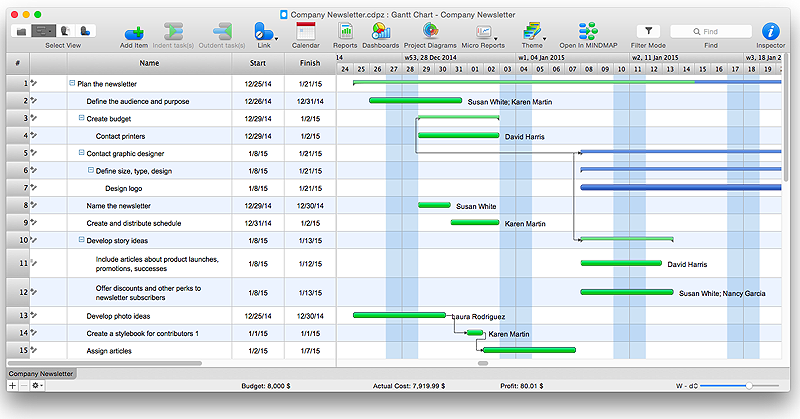Click the 1/7/15 finish date of Assign articles
This screenshot has height=419, width=800.
(x=310, y=351)
